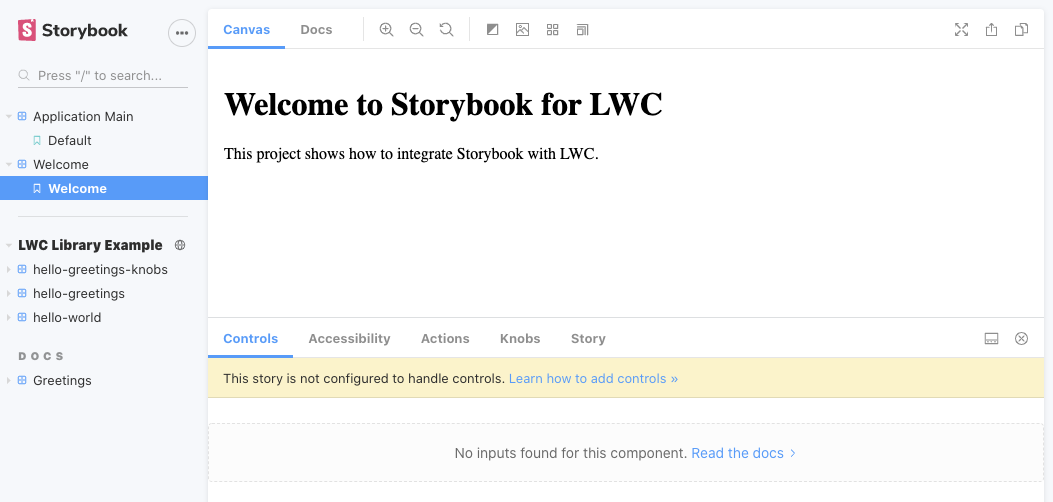Viewport: 1053px width, 502px height.
Task: Copy the canvas link
Action: (x=1021, y=30)
